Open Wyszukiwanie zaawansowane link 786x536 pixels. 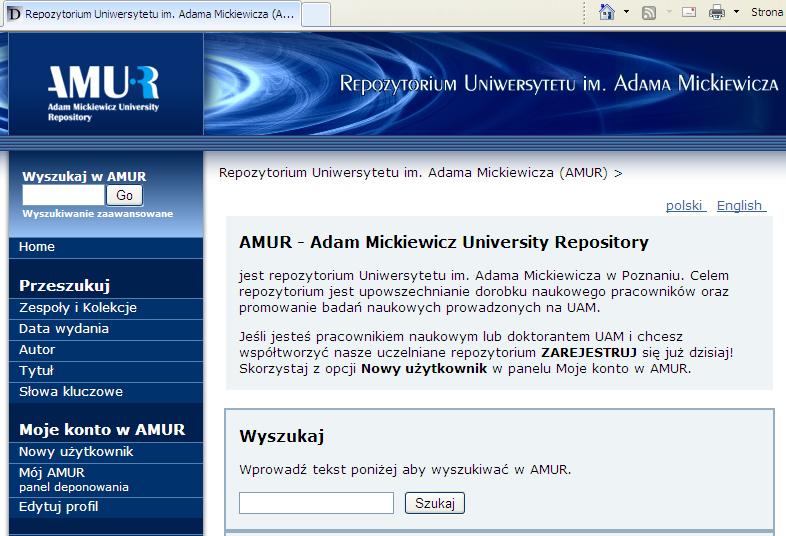click(x=98, y=214)
